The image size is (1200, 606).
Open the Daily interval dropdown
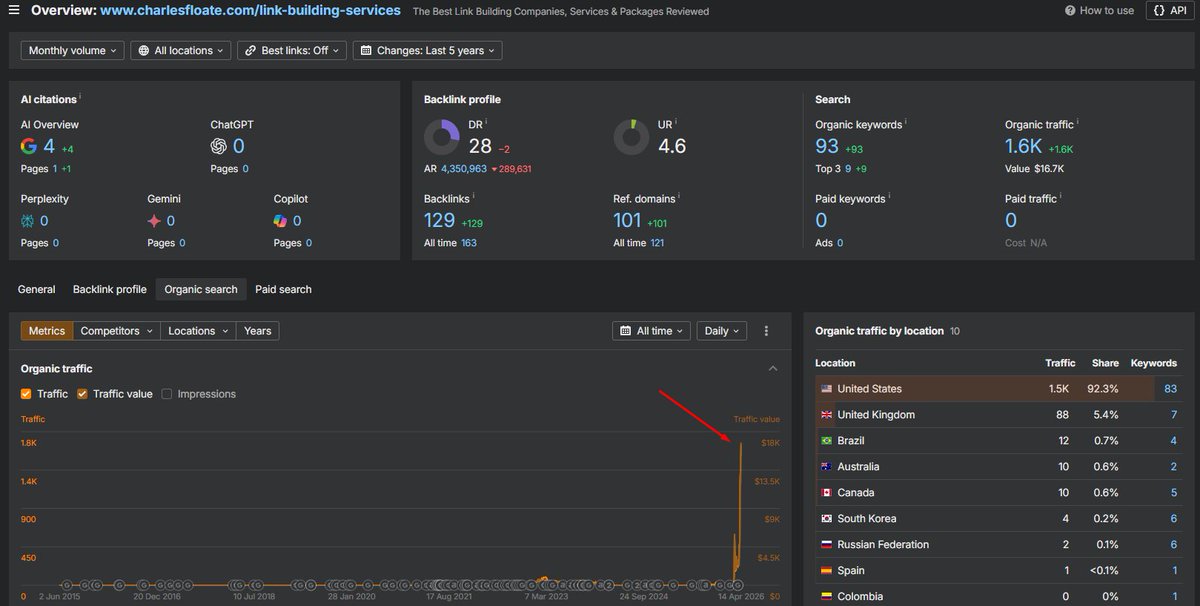(723, 331)
